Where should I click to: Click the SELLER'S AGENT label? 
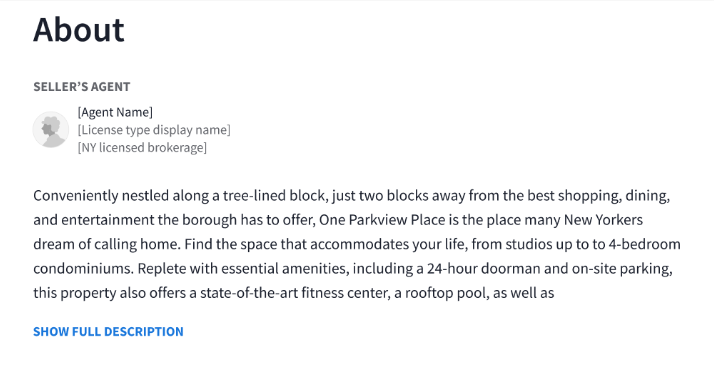coord(82,87)
